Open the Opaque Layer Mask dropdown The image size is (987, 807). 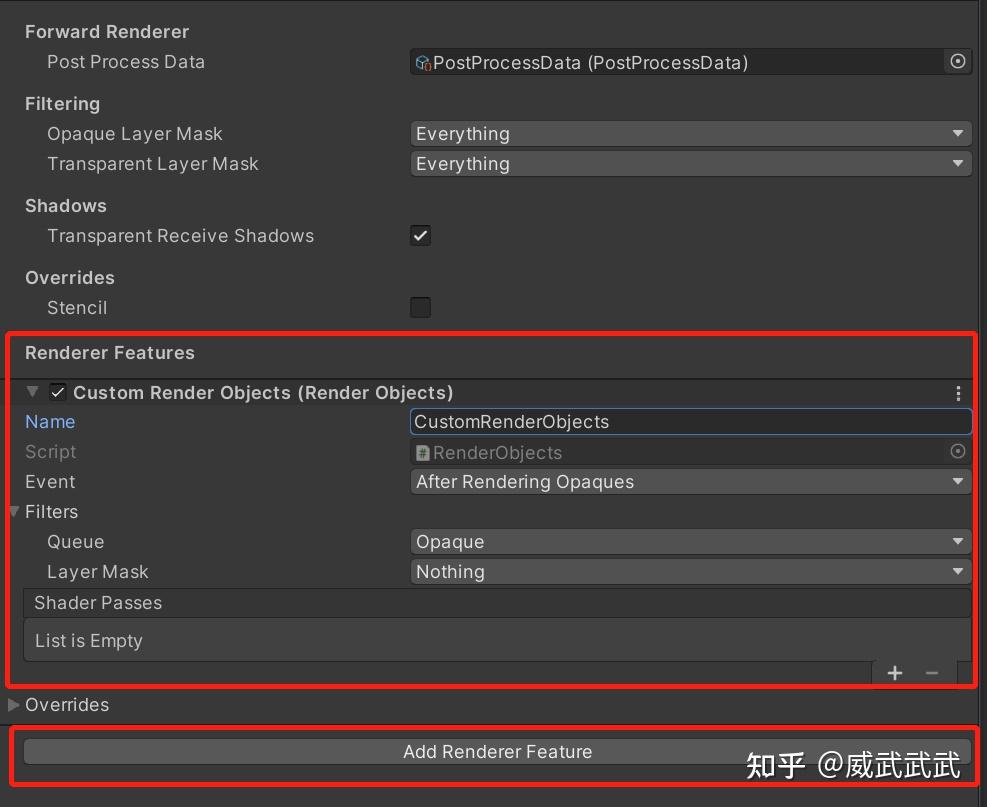pyautogui.click(x=690, y=133)
